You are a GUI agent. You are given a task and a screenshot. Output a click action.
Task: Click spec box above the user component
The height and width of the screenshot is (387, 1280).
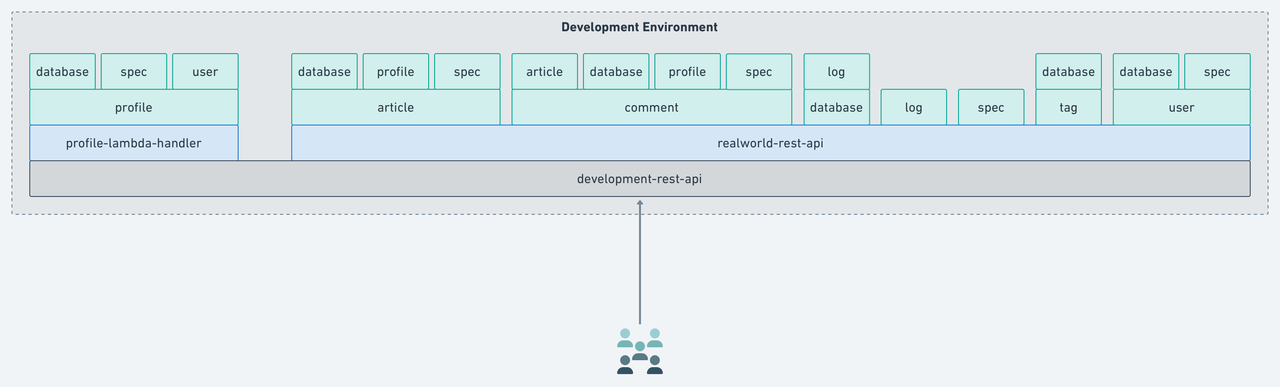pyautogui.click(x=1217, y=72)
